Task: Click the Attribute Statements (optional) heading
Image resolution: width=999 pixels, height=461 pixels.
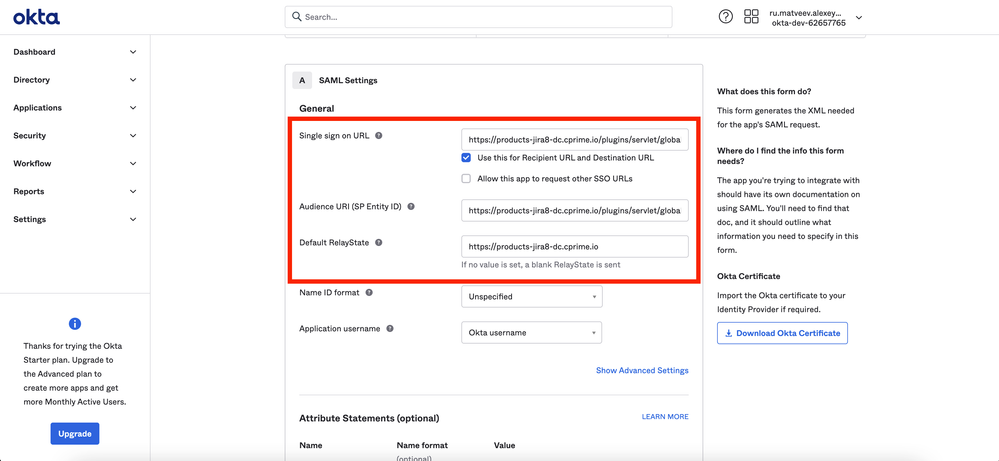Action: [369, 418]
